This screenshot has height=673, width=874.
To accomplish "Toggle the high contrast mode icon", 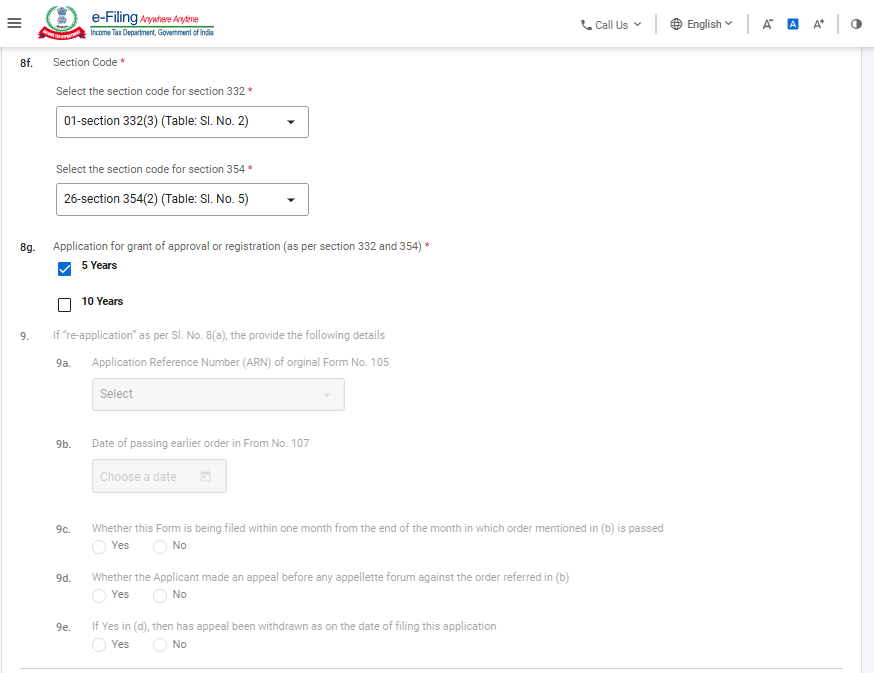I will 856,24.
